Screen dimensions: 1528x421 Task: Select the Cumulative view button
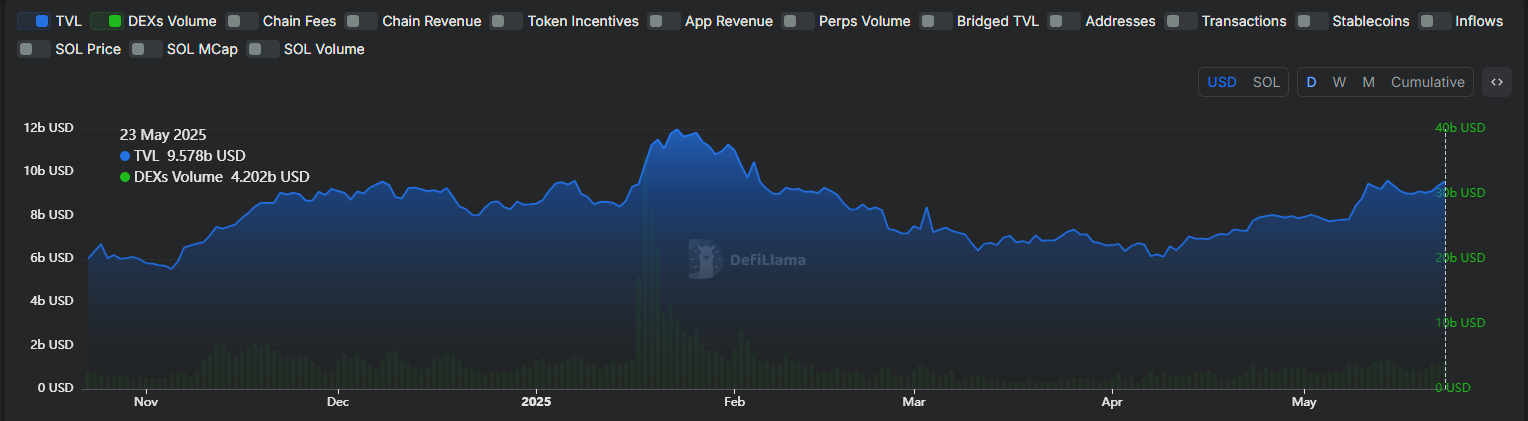[x=1427, y=82]
